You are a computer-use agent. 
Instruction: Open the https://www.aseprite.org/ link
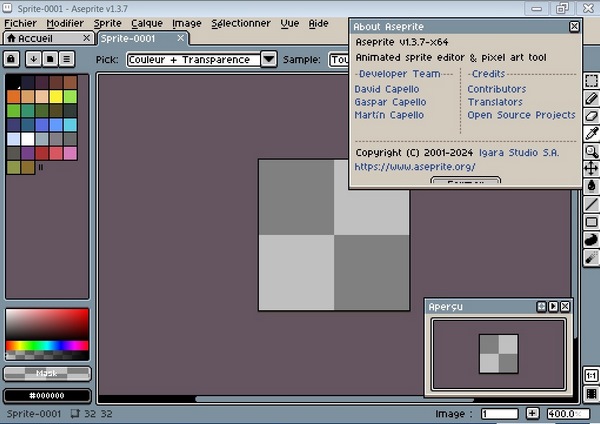click(x=415, y=167)
